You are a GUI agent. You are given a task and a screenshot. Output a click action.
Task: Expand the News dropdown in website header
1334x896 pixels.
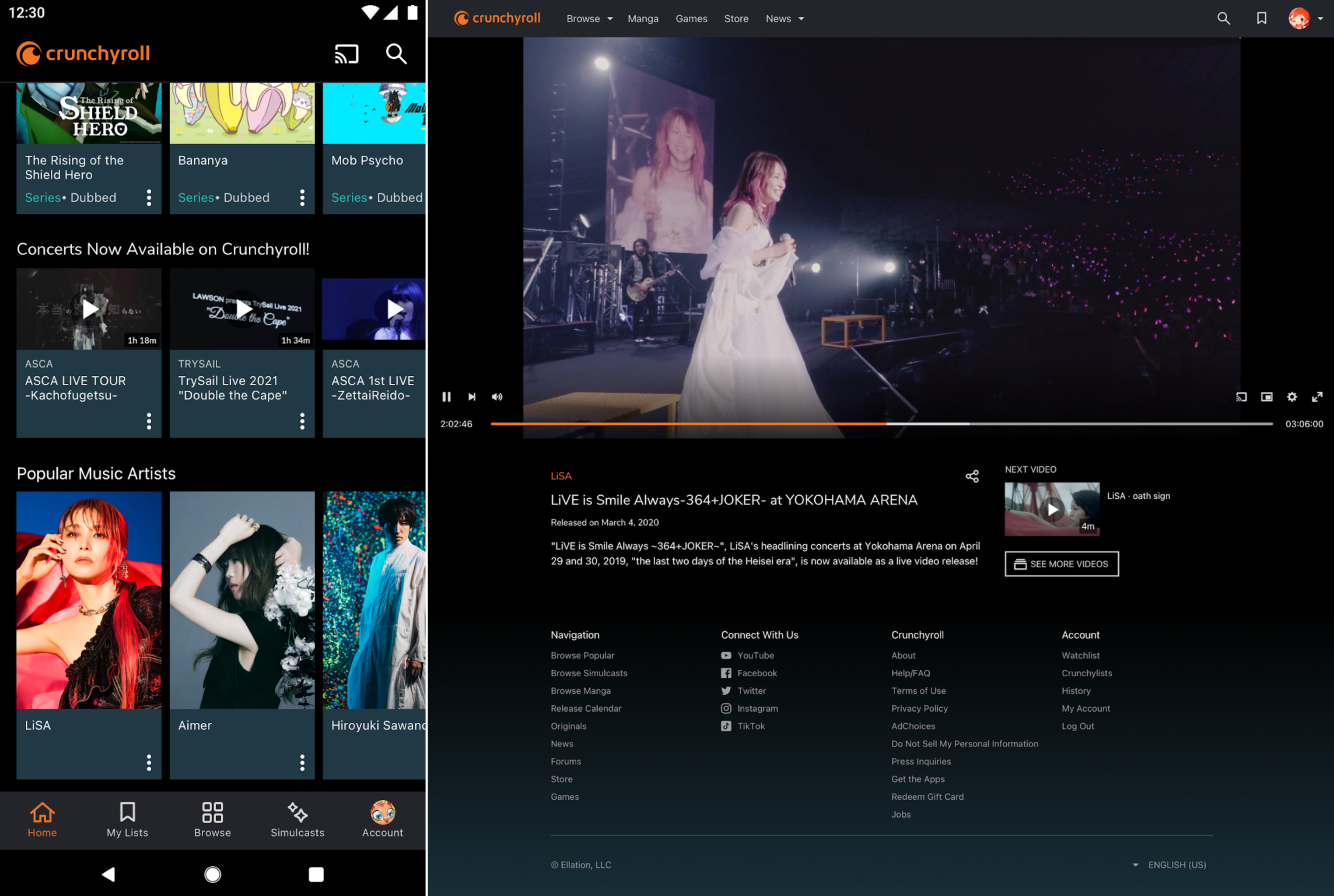(784, 19)
